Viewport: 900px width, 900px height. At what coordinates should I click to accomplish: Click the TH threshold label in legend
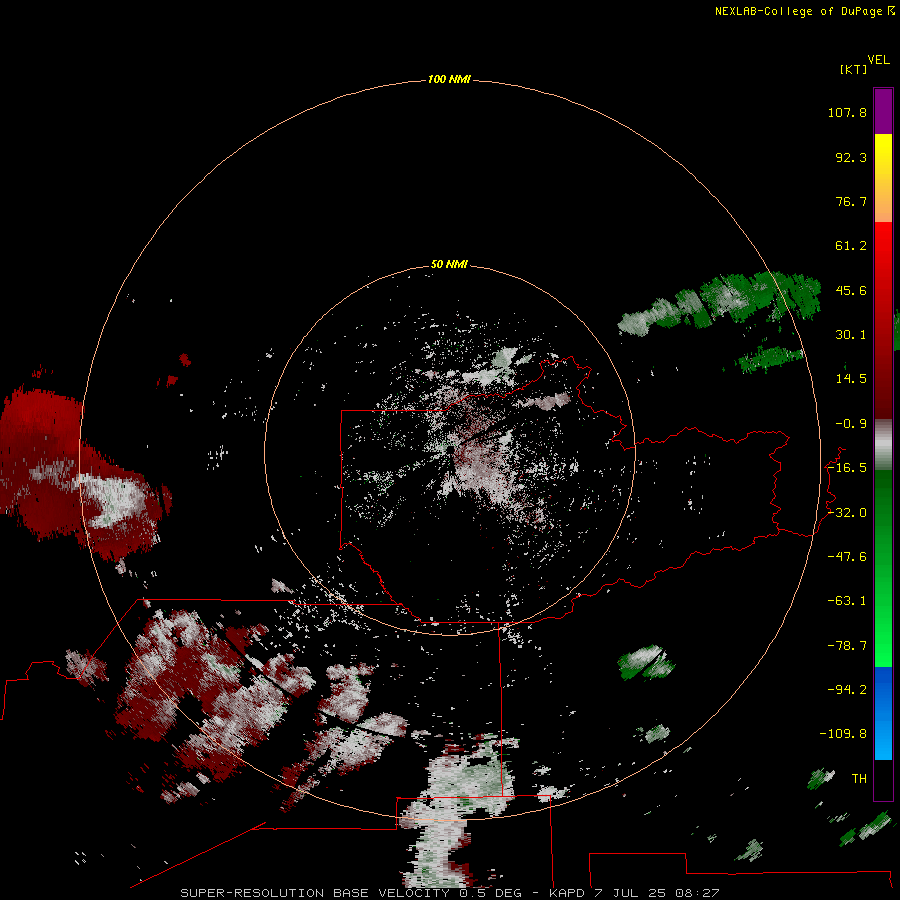859,778
